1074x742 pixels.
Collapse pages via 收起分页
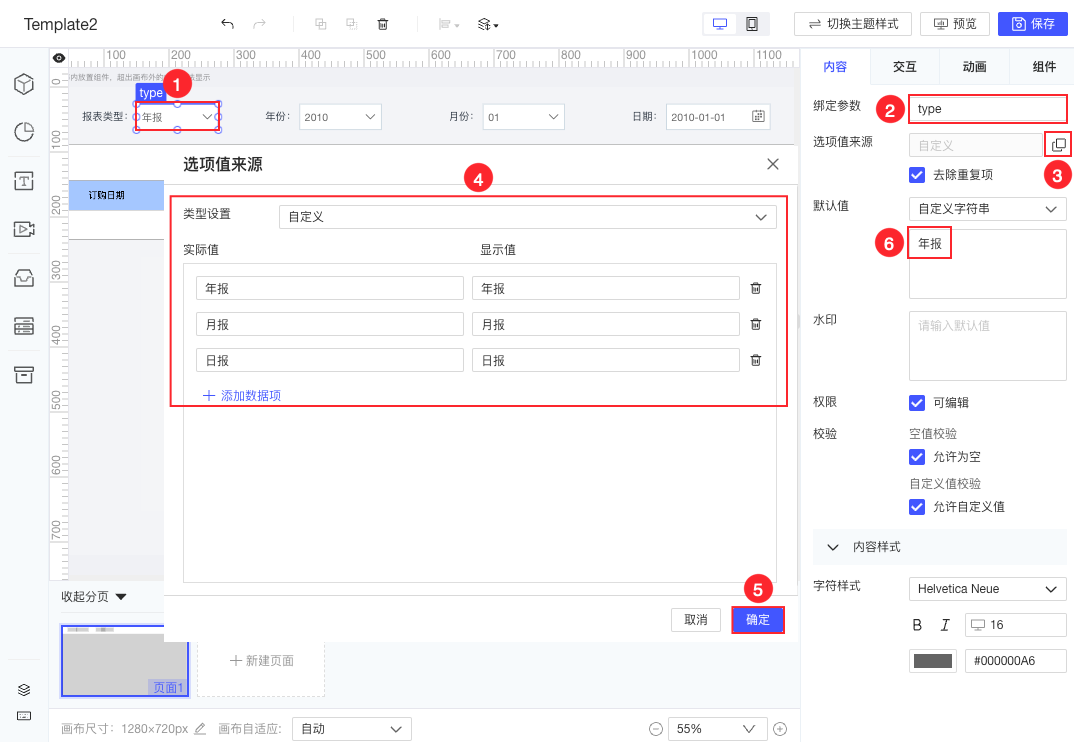point(94,596)
